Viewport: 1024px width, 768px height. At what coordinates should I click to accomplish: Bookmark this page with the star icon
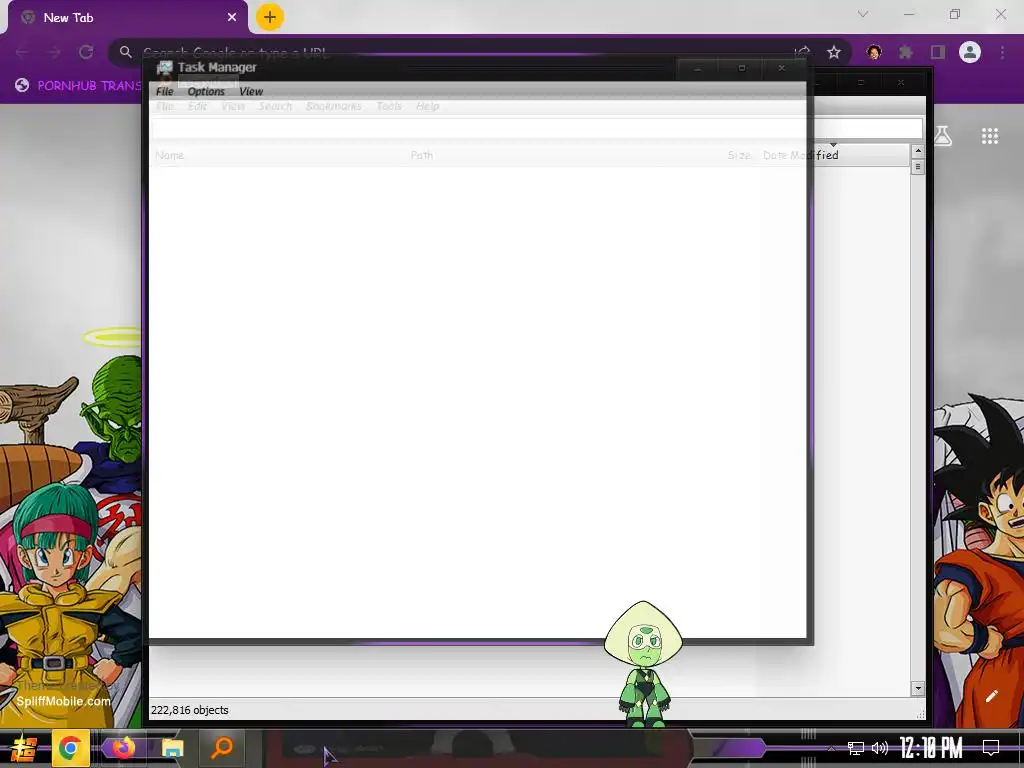(x=834, y=52)
